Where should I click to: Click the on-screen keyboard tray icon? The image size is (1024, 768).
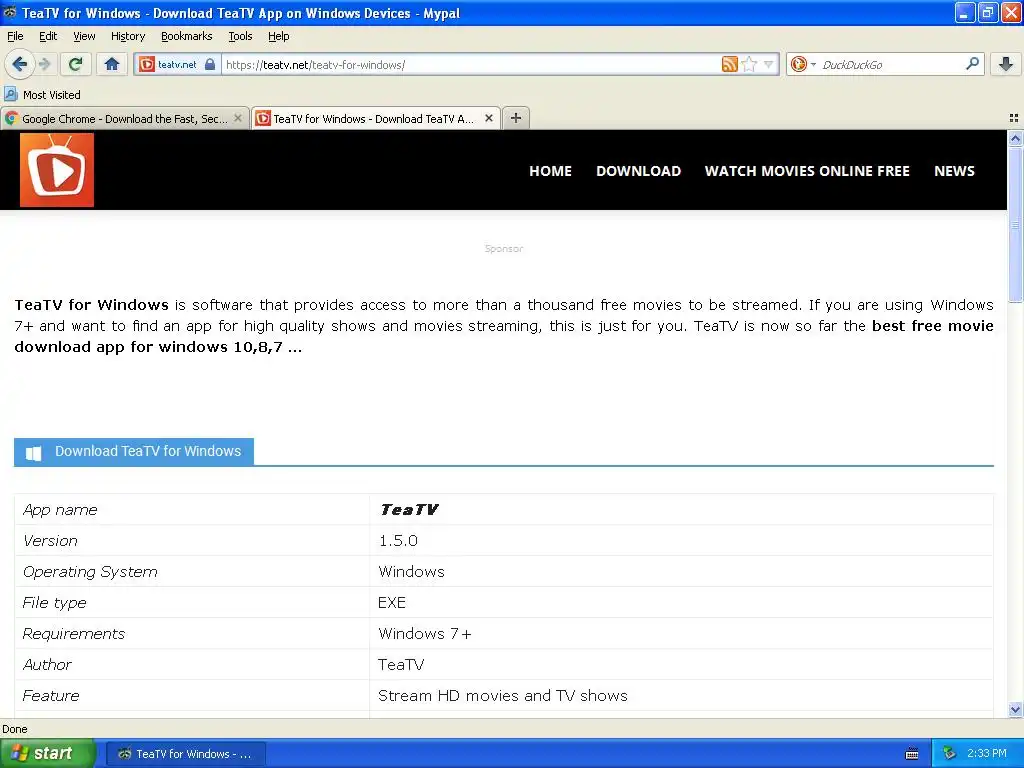(912, 754)
